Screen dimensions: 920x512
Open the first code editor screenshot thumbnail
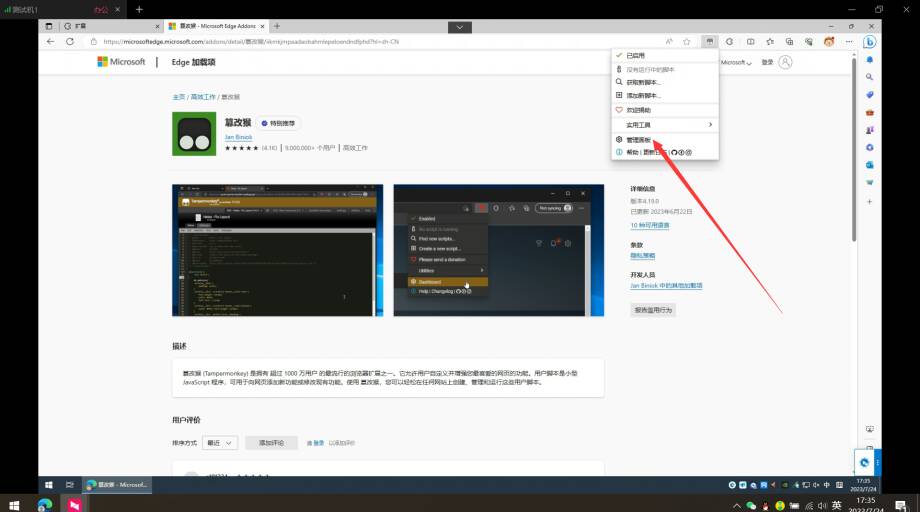pyautogui.click(x=278, y=250)
